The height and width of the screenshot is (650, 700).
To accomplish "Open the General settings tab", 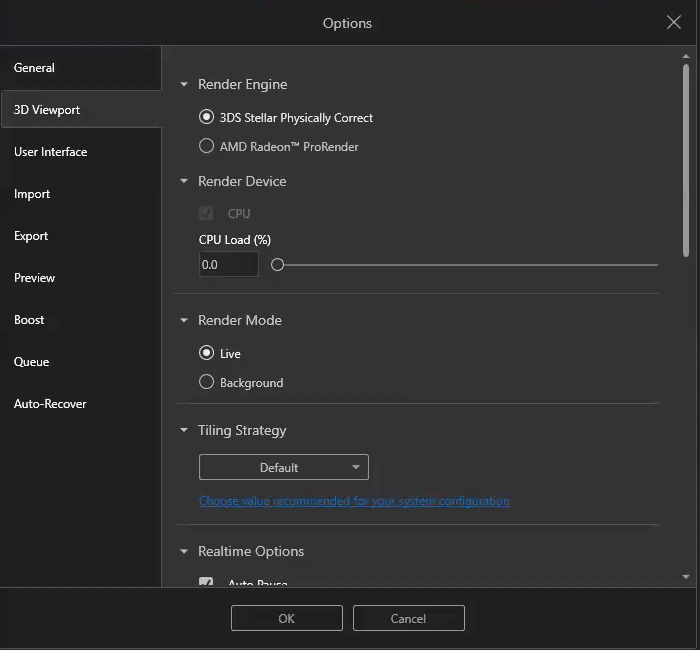I will click(x=80, y=68).
